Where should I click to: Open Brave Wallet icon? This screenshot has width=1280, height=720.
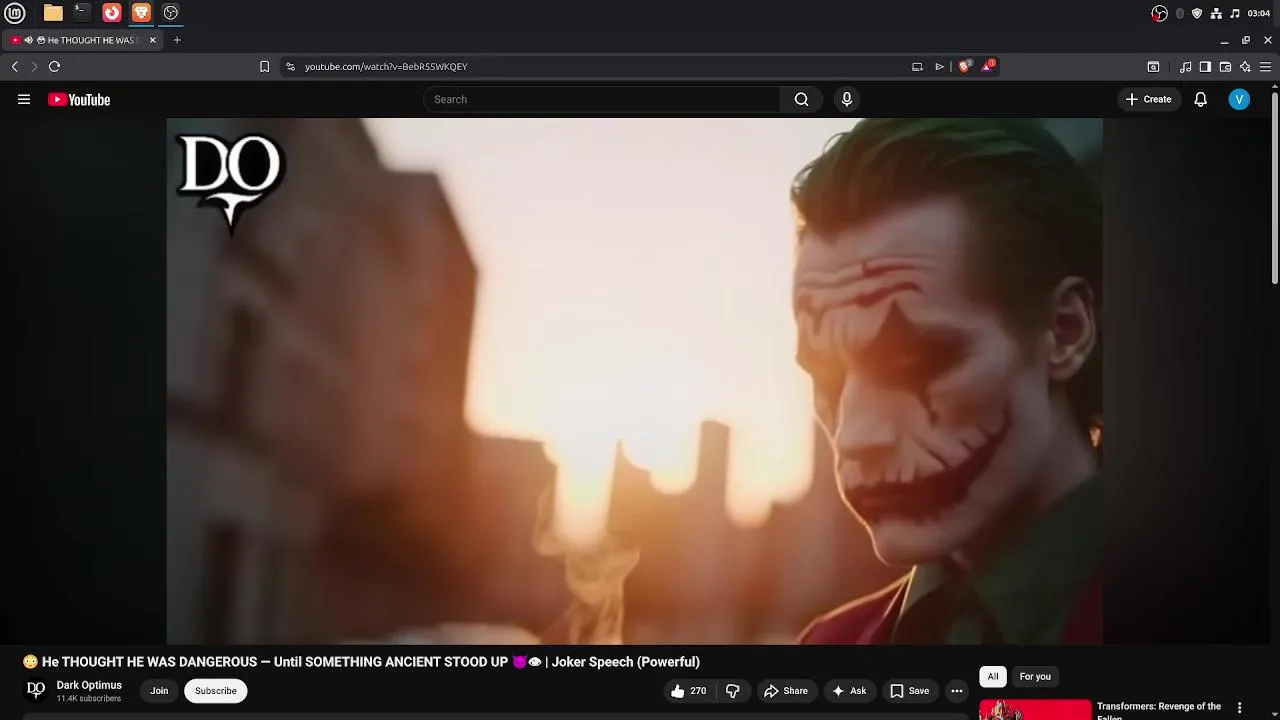click(1225, 67)
